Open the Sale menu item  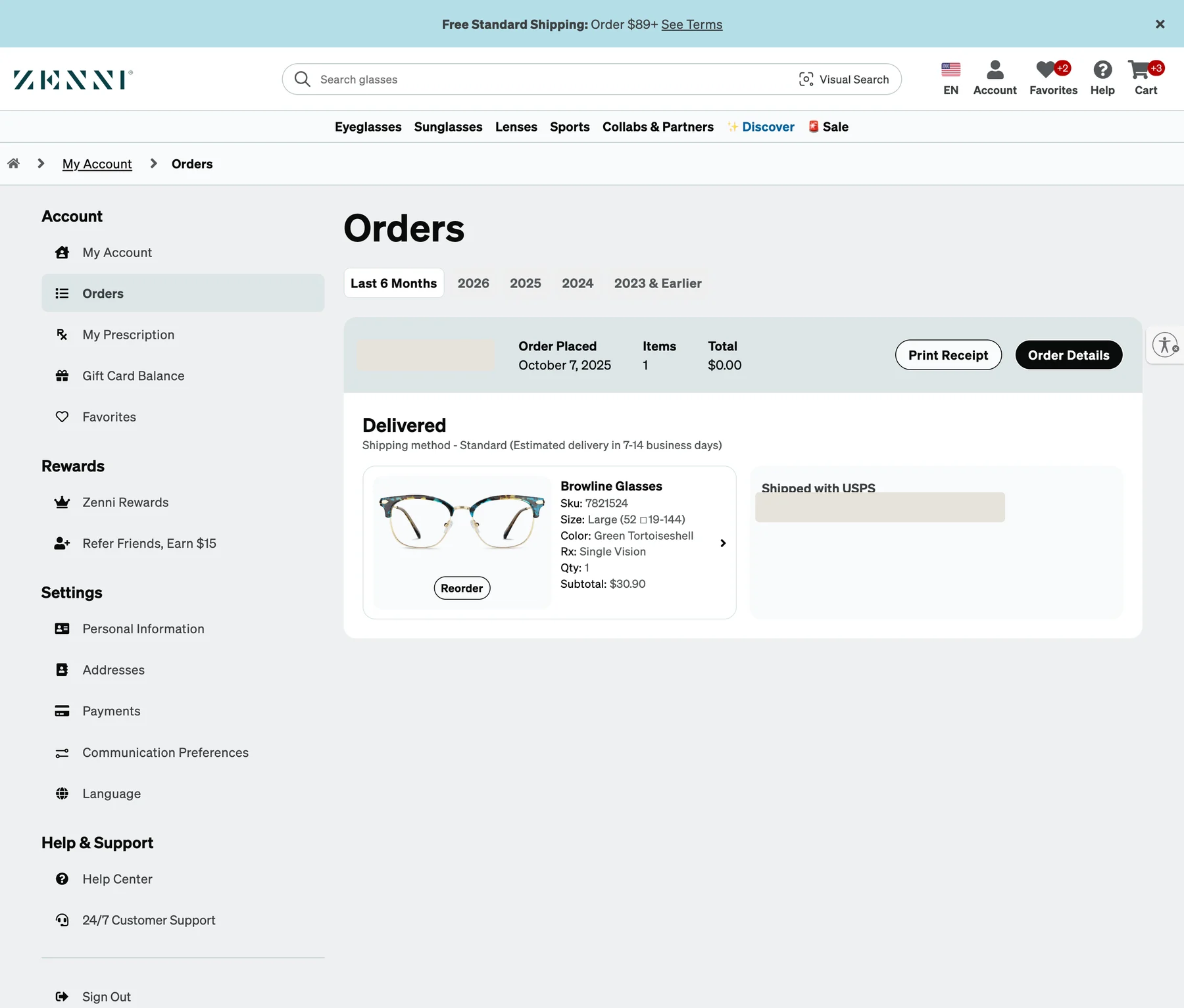[x=828, y=127]
